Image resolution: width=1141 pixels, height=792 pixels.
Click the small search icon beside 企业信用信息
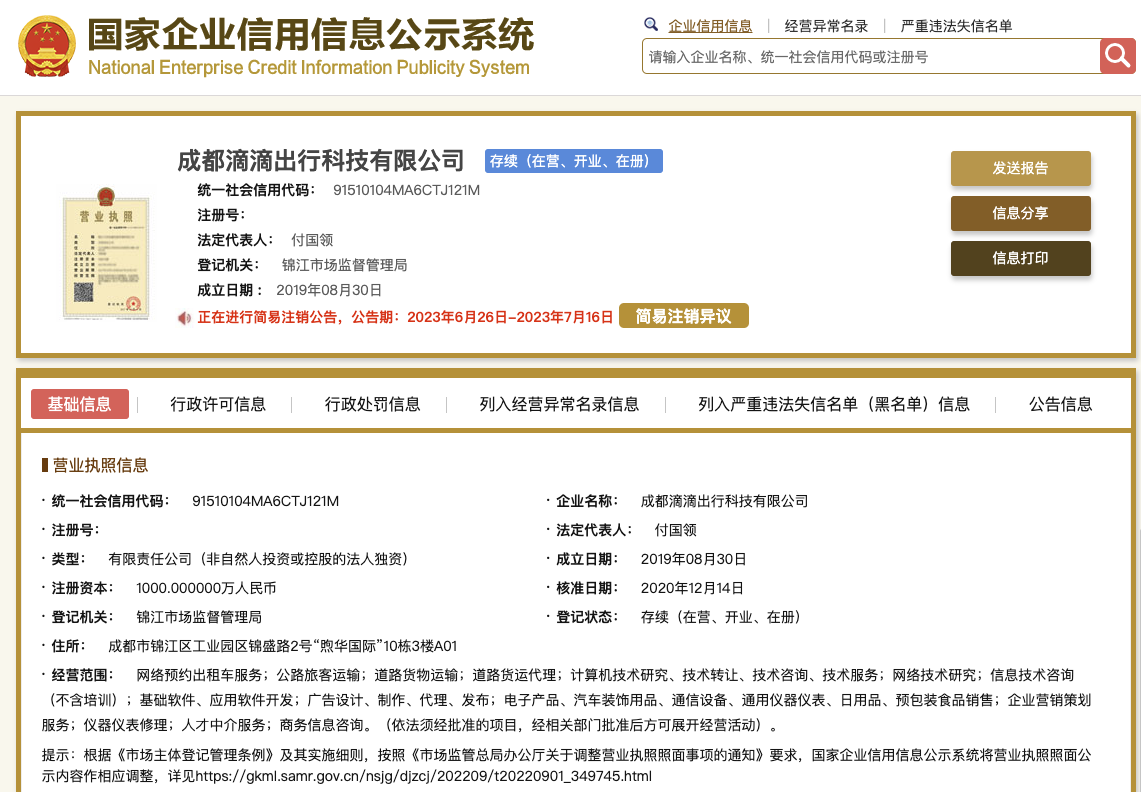650,24
